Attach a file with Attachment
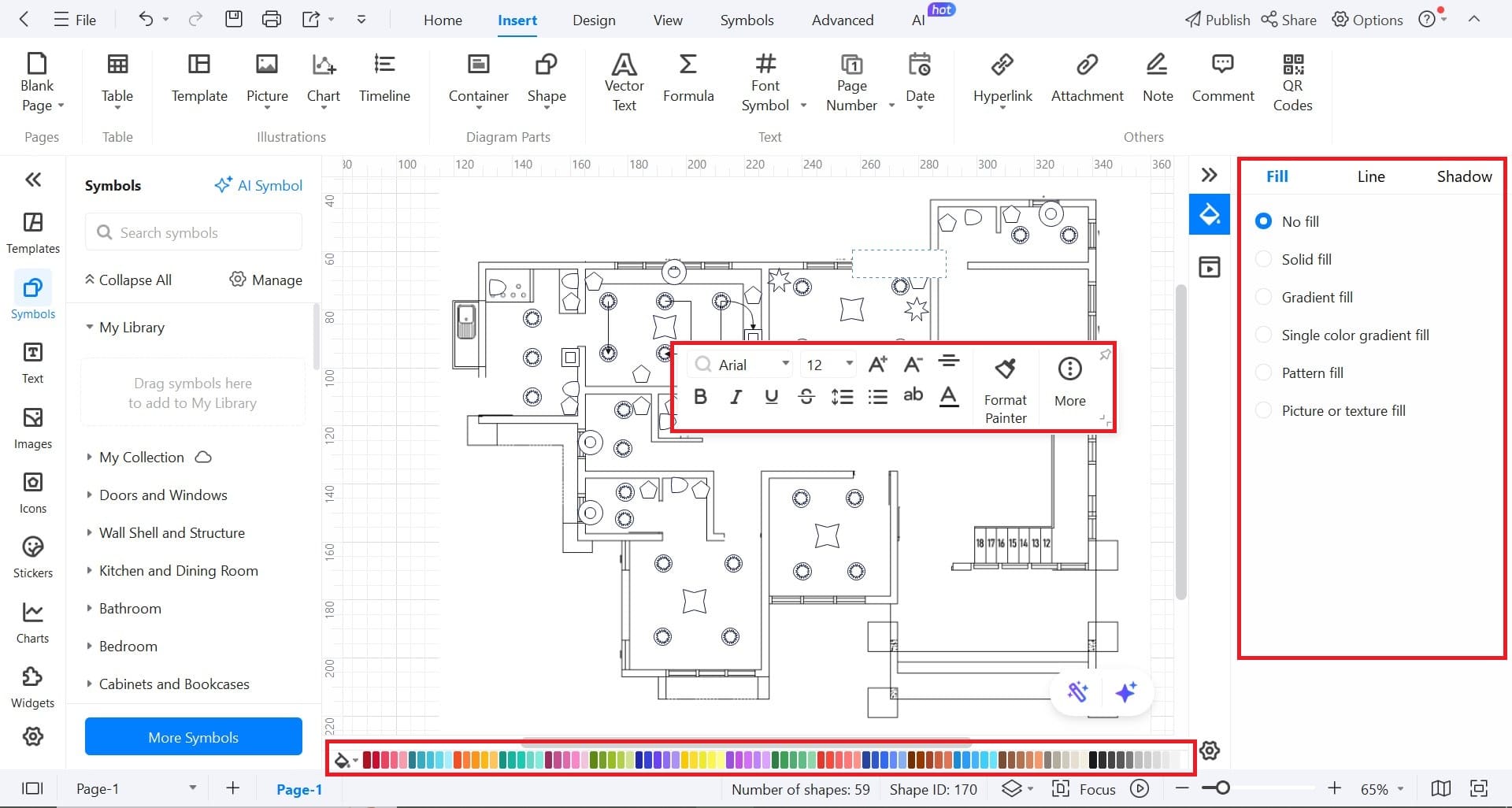The image size is (1512, 808). pos(1087,79)
